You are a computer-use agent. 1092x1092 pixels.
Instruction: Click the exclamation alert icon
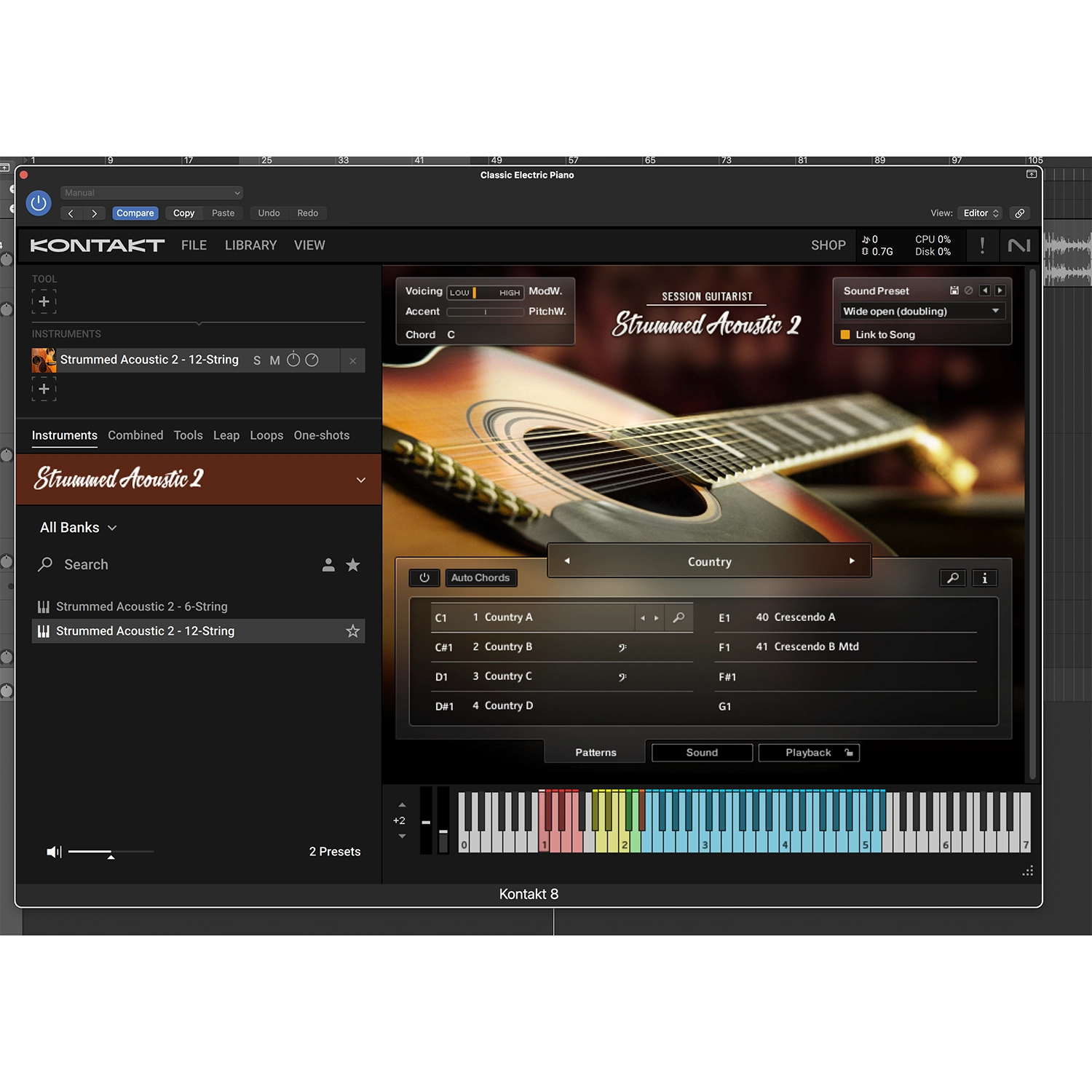tap(982, 245)
